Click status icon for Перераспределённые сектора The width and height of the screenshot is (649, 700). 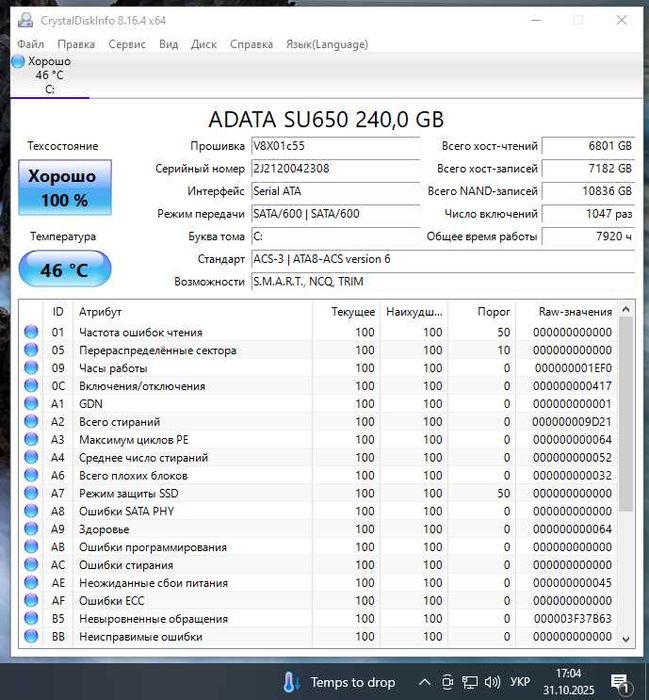31,350
